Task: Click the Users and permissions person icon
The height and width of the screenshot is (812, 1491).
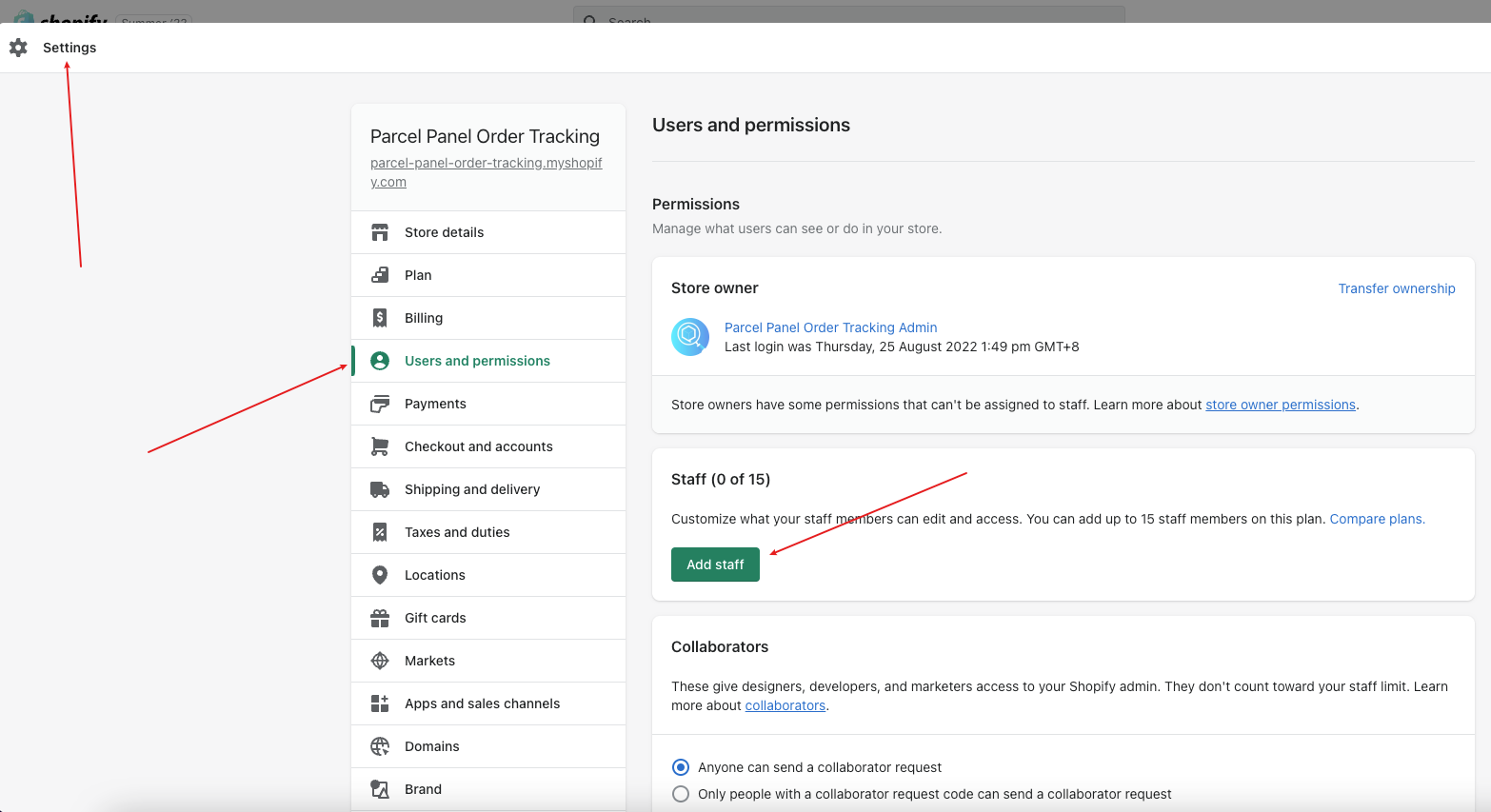Action: click(x=380, y=361)
